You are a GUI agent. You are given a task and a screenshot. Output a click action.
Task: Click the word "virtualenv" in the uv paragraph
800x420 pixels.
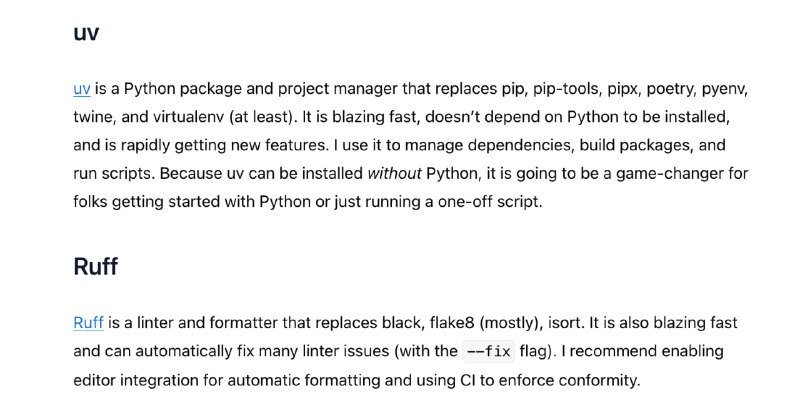coord(188,117)
